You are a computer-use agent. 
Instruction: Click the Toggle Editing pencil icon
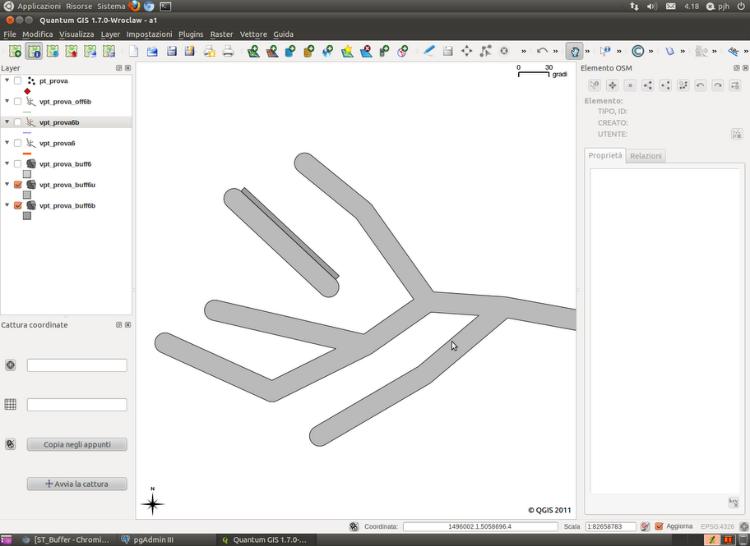429,51
